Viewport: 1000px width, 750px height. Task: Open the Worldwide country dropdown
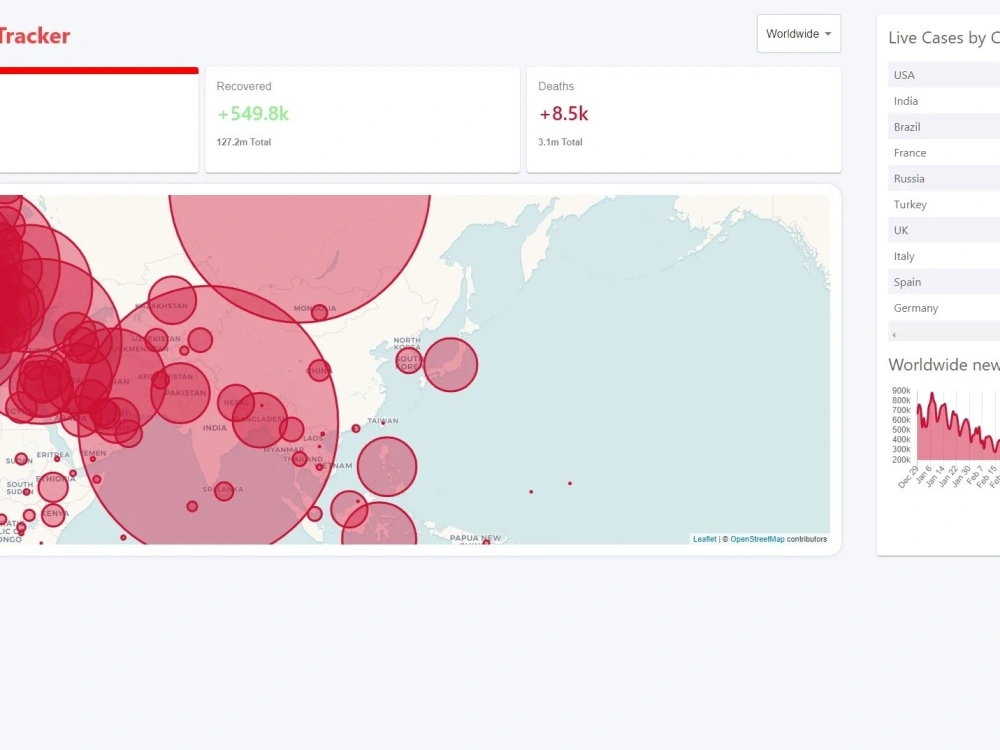798,34
